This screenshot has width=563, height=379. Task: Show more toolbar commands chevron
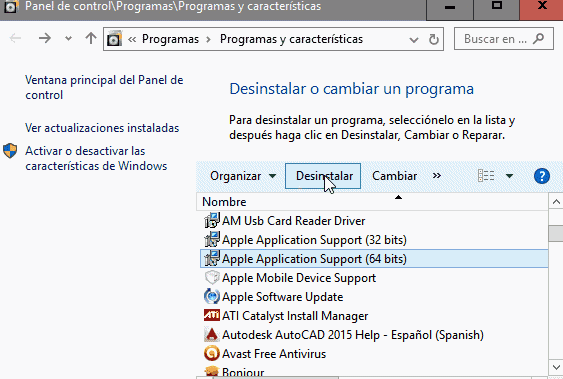point(437,176)
